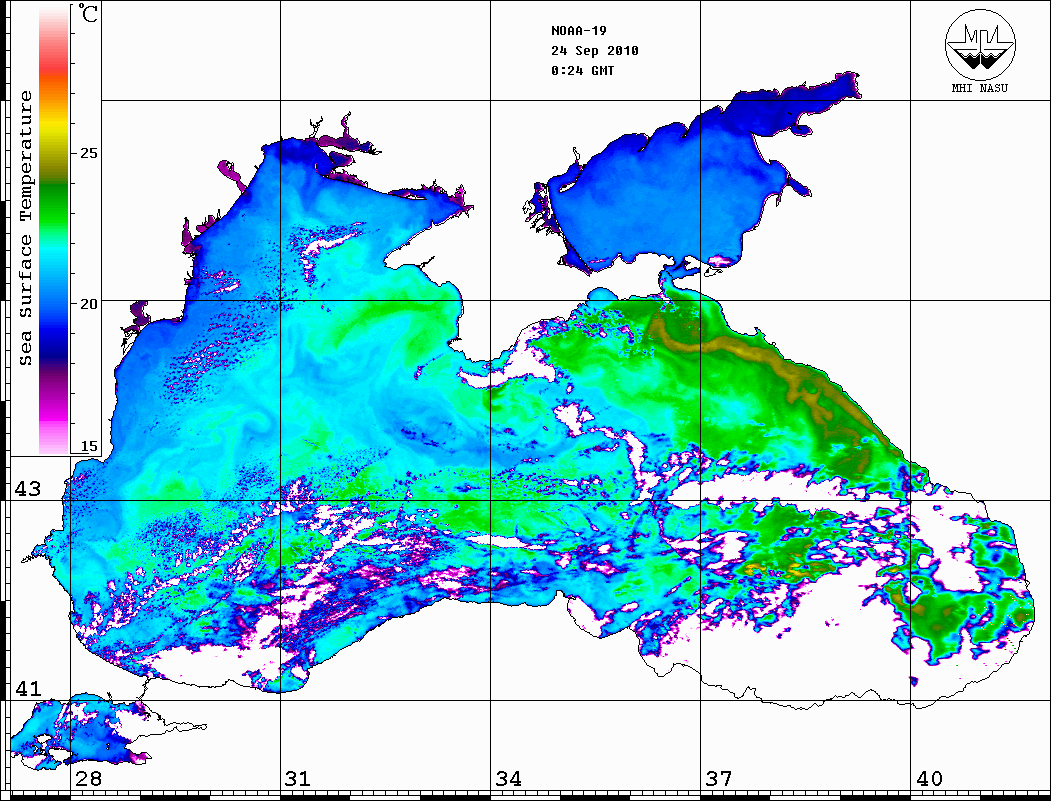1051x801 pixels.
Task: Click the '15' color scale value
Action: (88, 446)
